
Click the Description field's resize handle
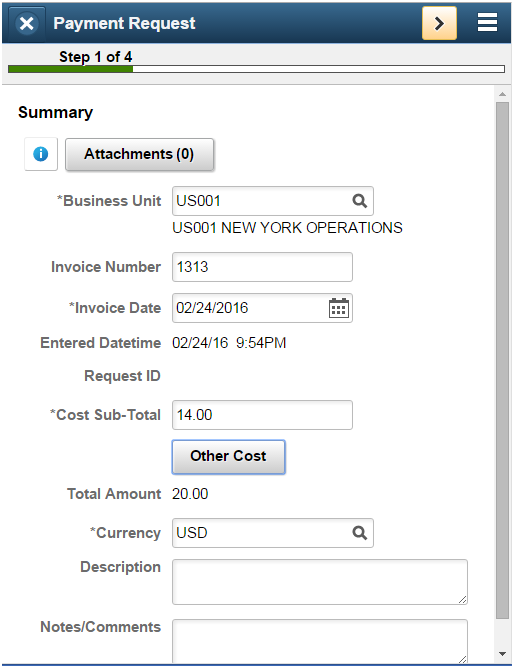pos(462,599)
